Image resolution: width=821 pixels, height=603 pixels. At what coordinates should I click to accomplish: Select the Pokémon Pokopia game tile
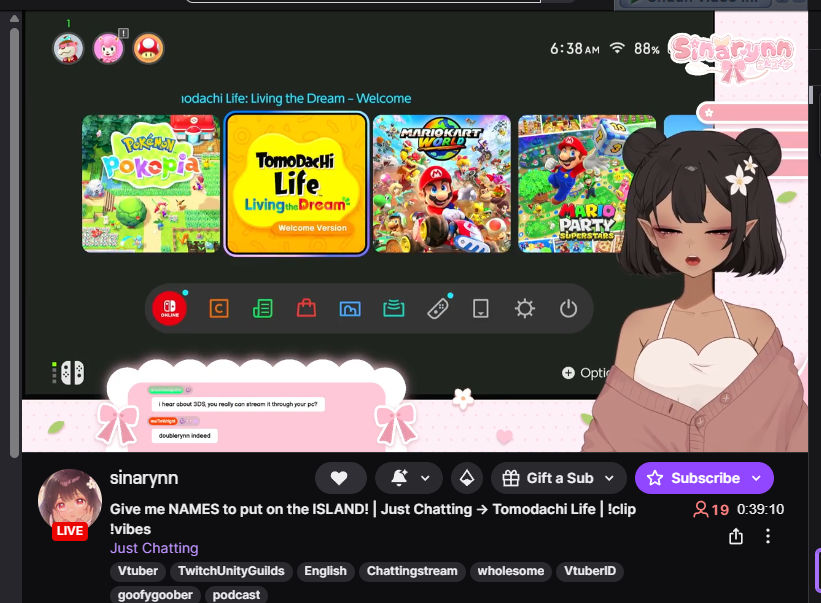(151, 184)
